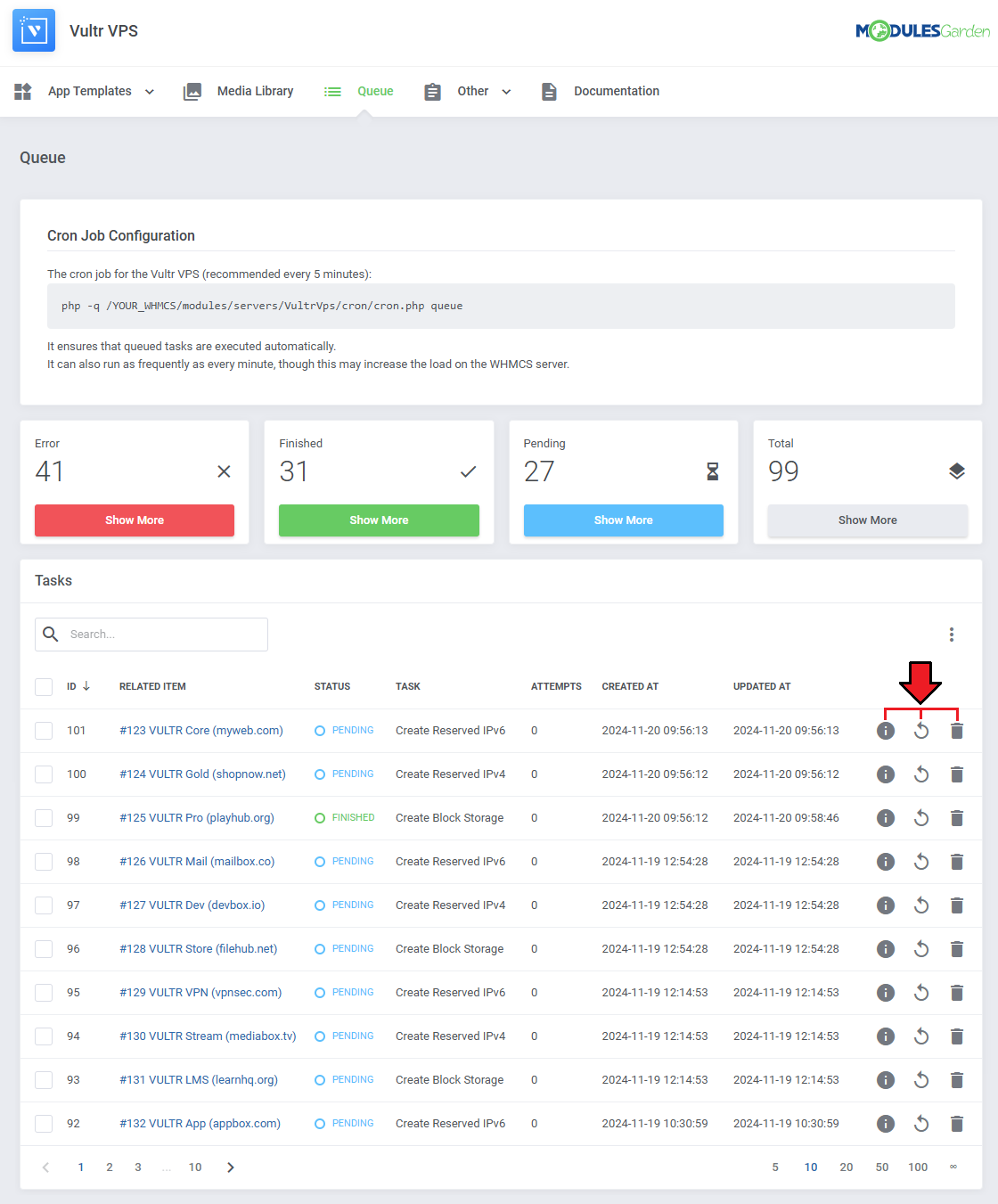
Task: View info for task 99
Action: pyautogui.click(x=886, y=818)
